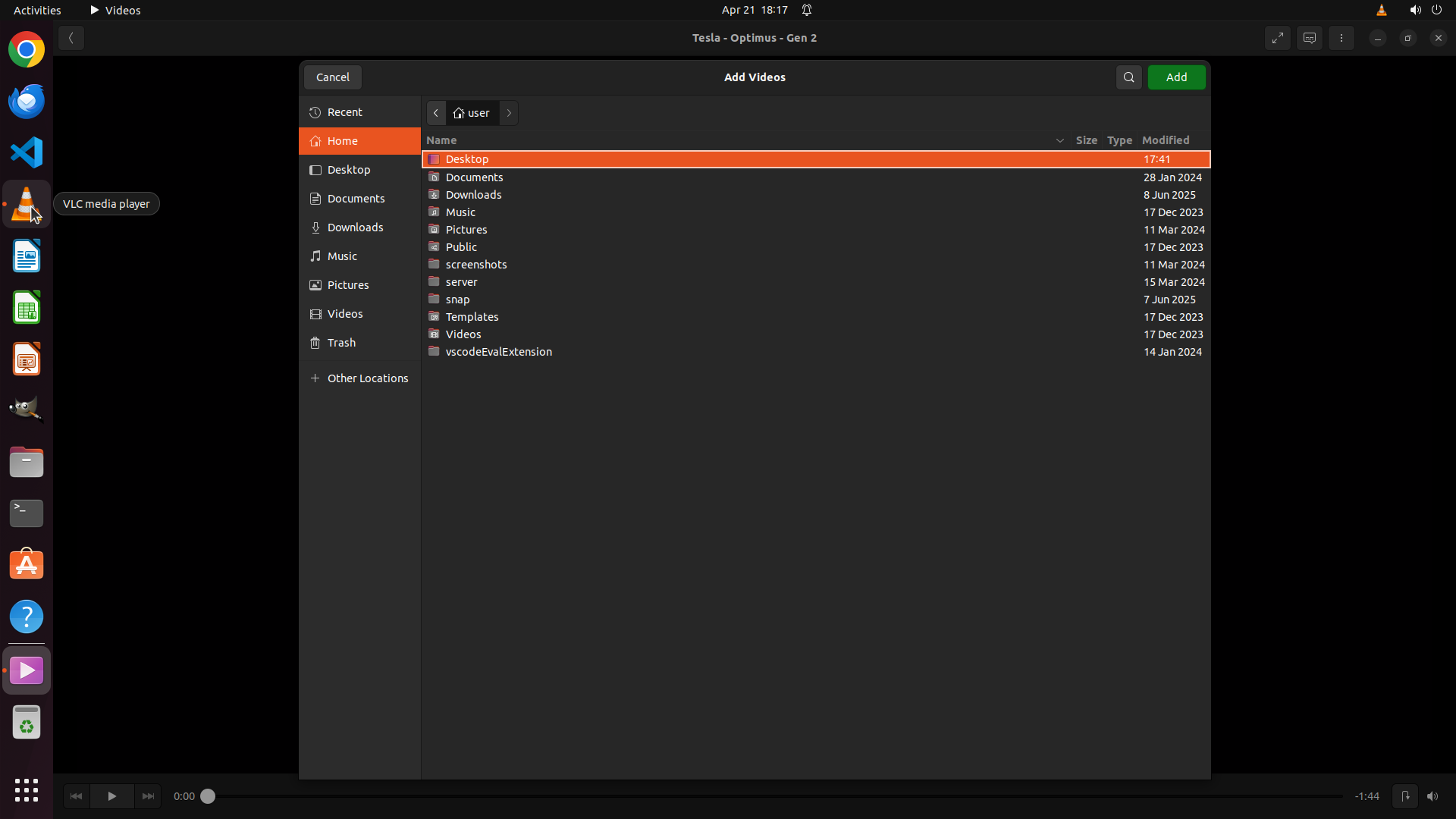The width and height of the screenshot is (1456, 819).
Task: Open VLC media player from the dock
Action: 27,204
